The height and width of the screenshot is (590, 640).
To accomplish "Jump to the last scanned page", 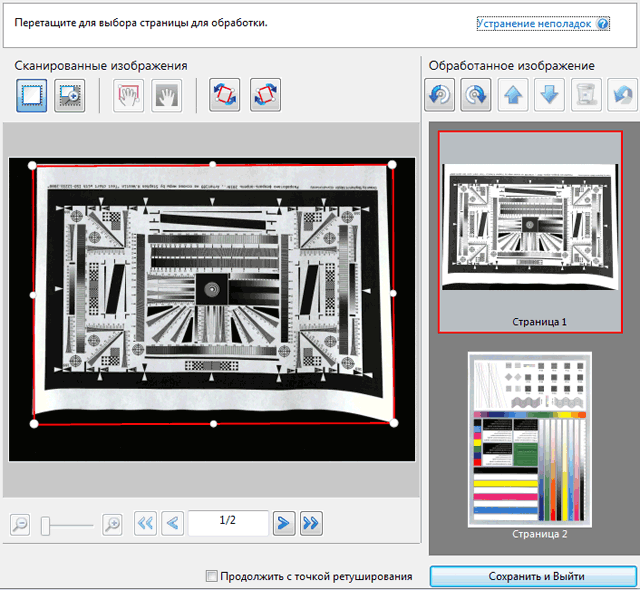I will [311, 522].
